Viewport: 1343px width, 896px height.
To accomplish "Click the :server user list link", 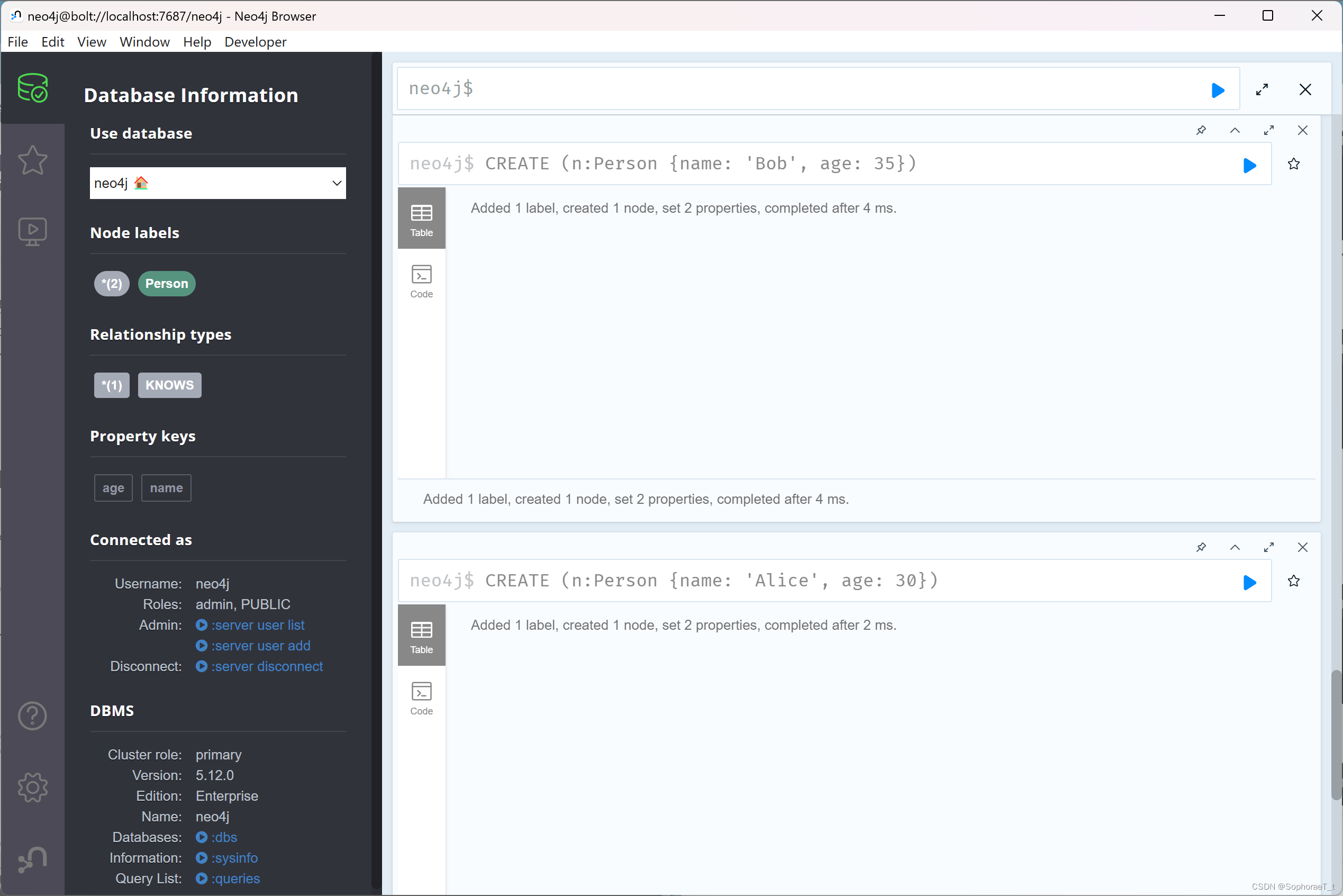I will pos(257,625).
